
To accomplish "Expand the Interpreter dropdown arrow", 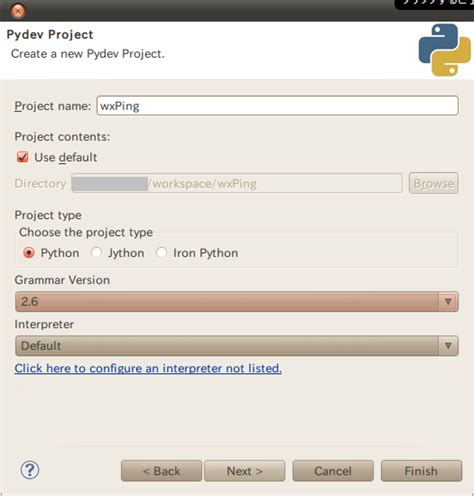I will point(448,346).
